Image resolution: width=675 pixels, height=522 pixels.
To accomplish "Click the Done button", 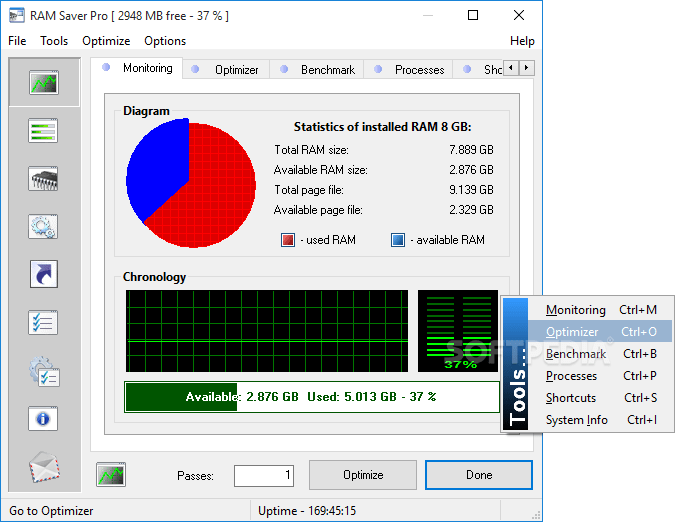I will 479,475.
